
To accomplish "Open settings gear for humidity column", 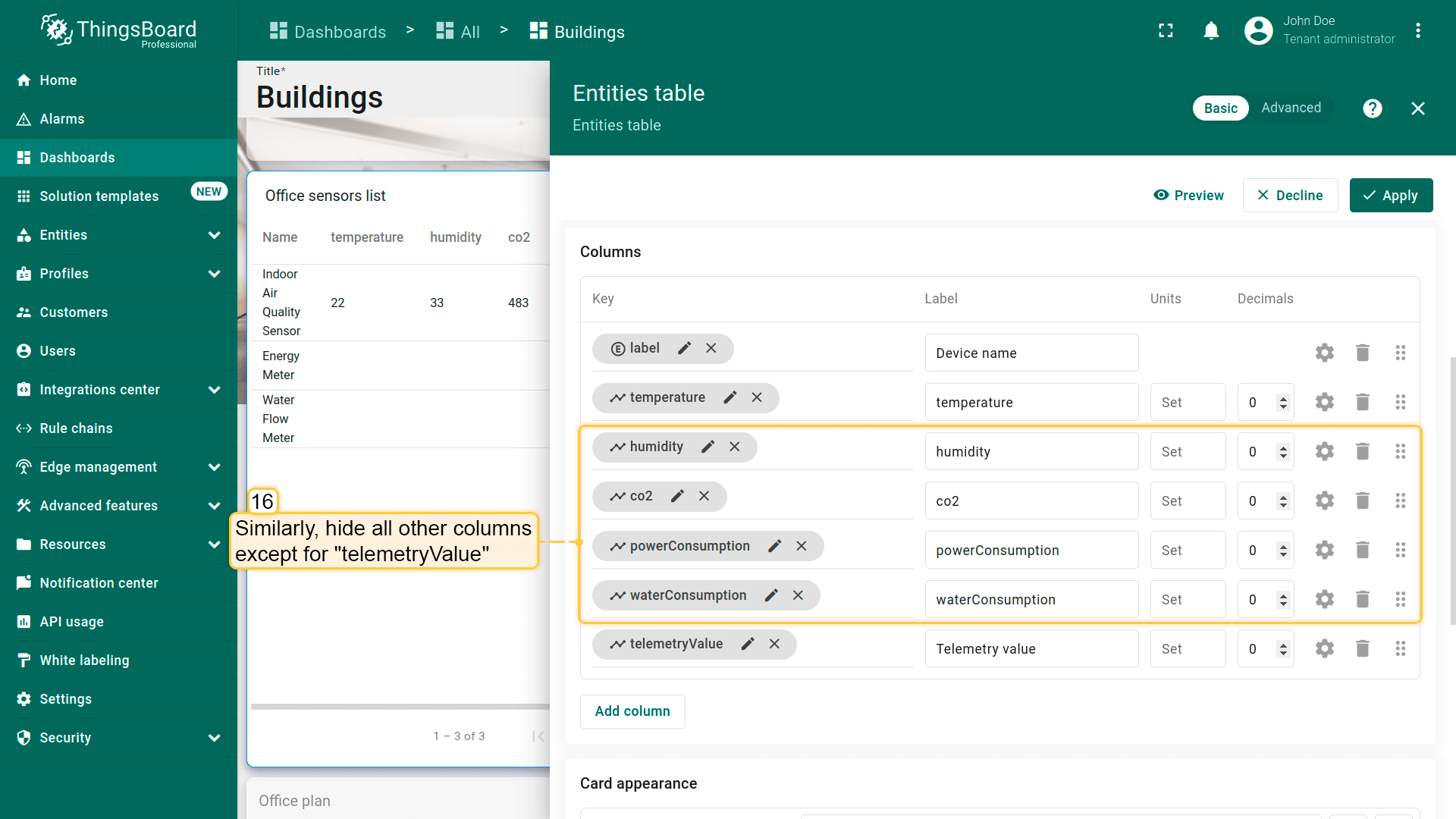I will 1324,451.
